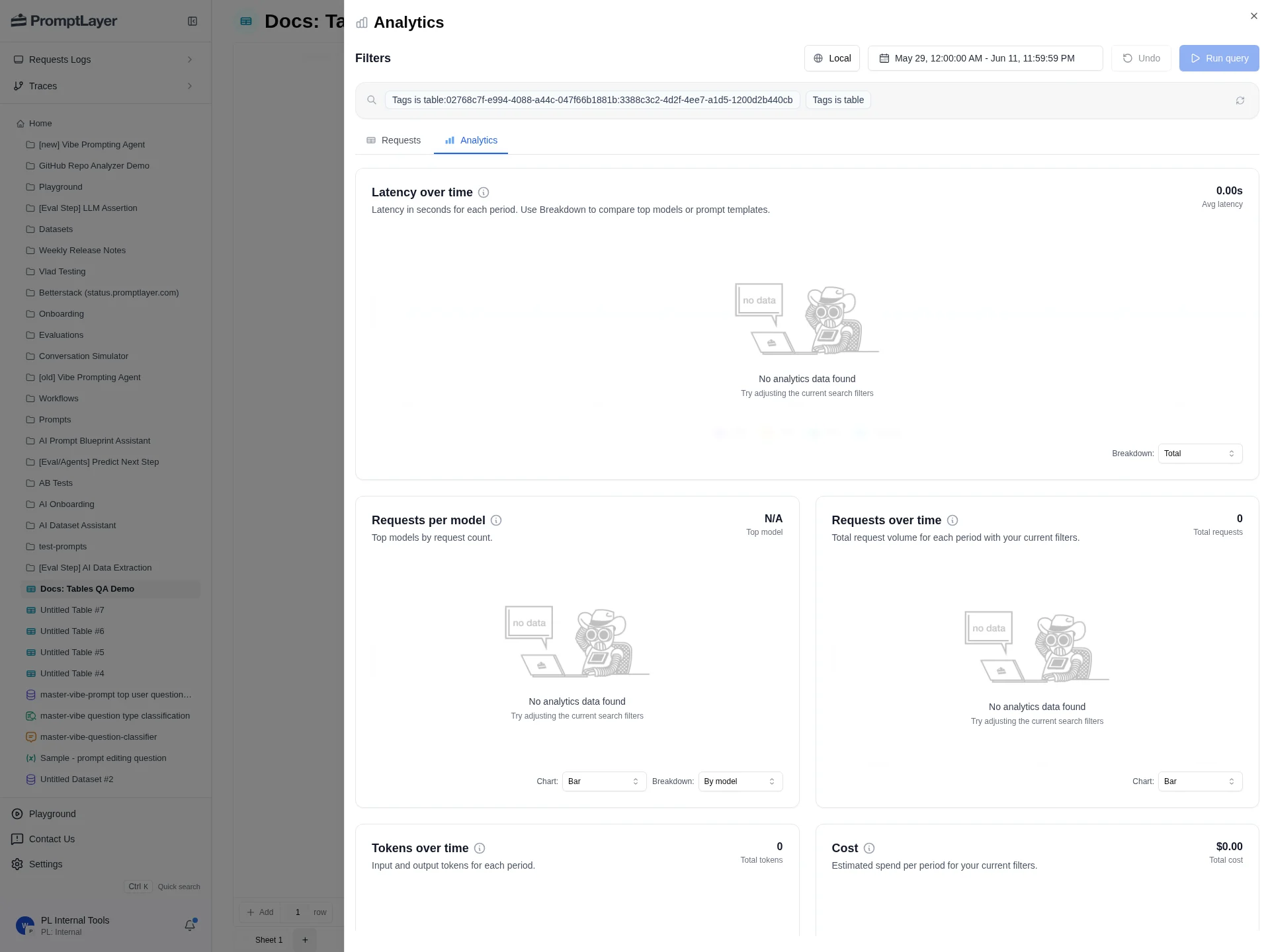Click the notification bell icon
This screenshot has width=1270, height=952.
point(190,926)
